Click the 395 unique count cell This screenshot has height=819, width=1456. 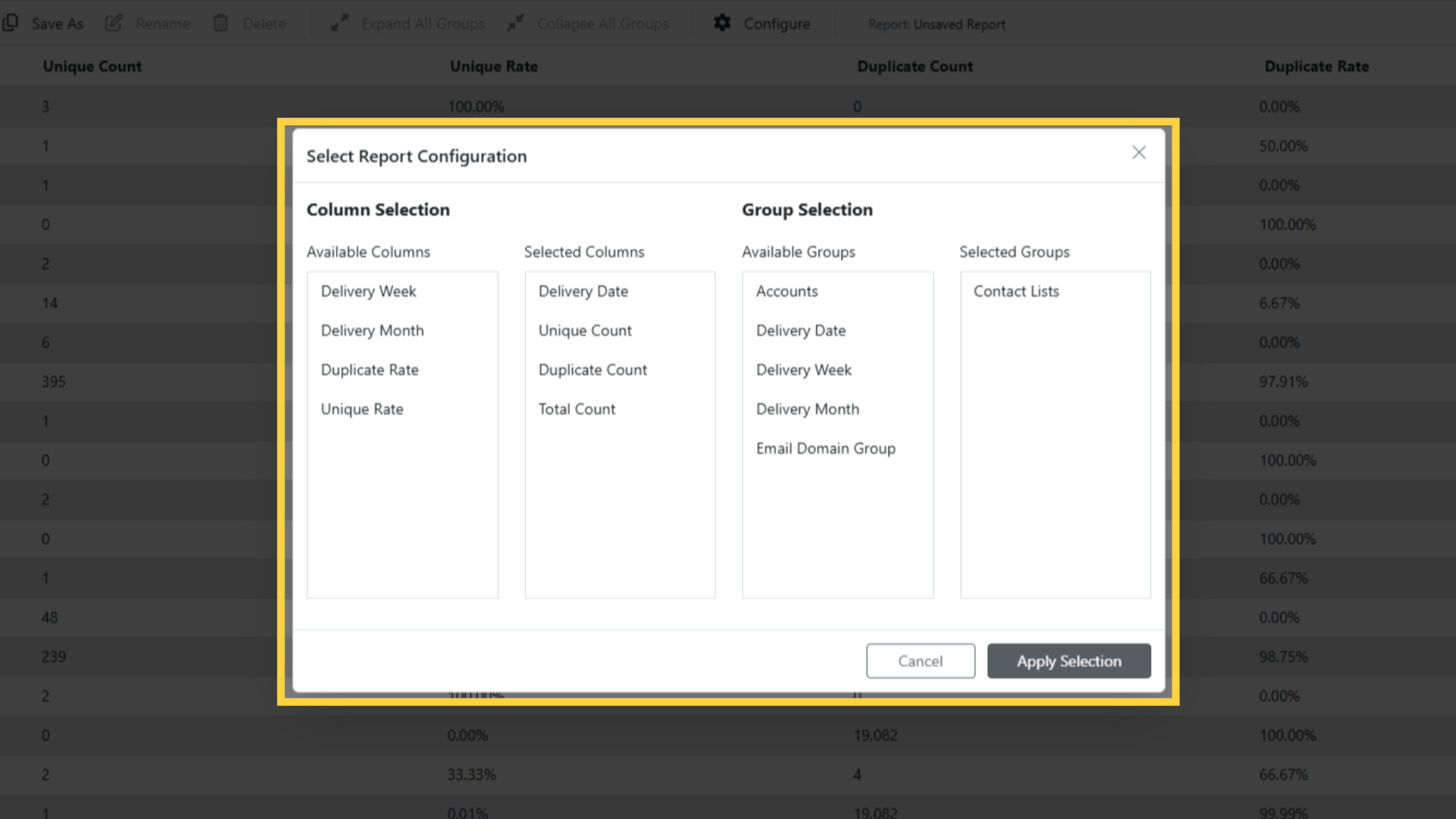pyautogui.click(x=54, y=382)
